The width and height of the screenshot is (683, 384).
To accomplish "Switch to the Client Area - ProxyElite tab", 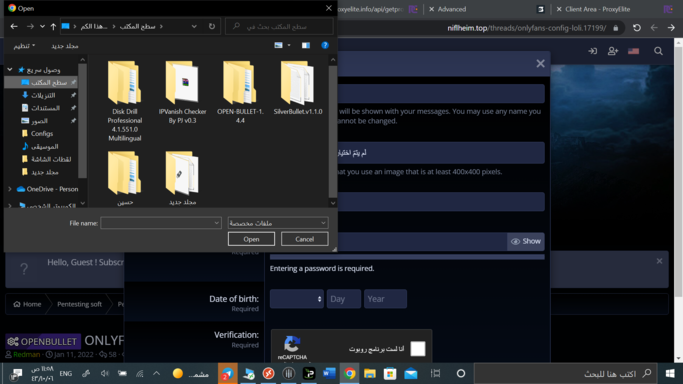I will click(598, 9).
